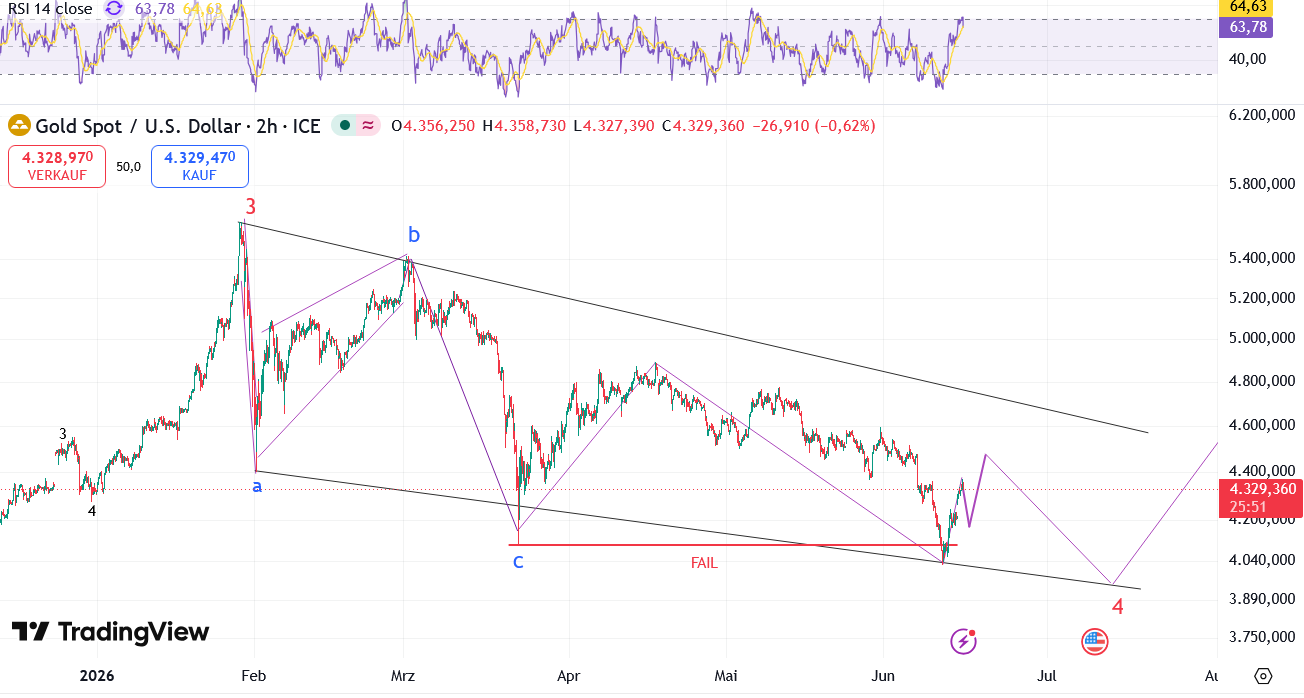This screenshot has height=698, width=1304.
Task: Select the blue wave label b
Action: point(413,236)
